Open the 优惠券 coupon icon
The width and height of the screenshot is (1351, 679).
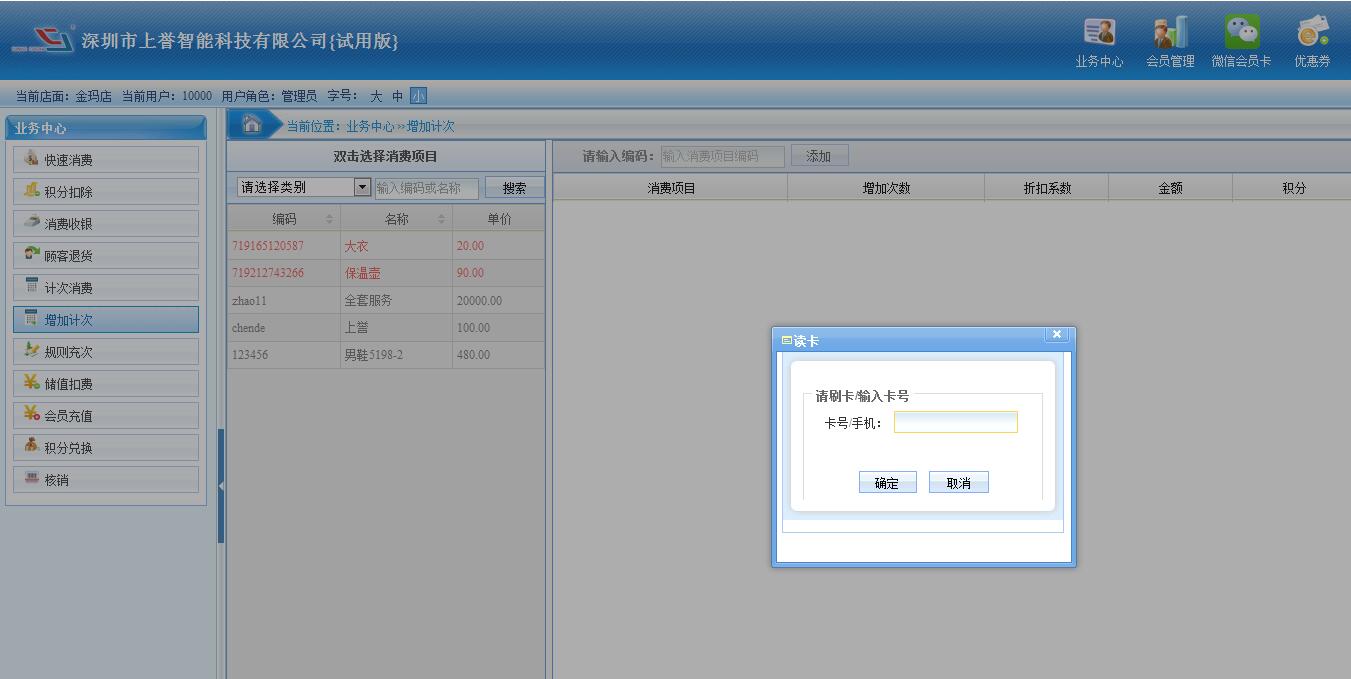tap(1312, 34)
